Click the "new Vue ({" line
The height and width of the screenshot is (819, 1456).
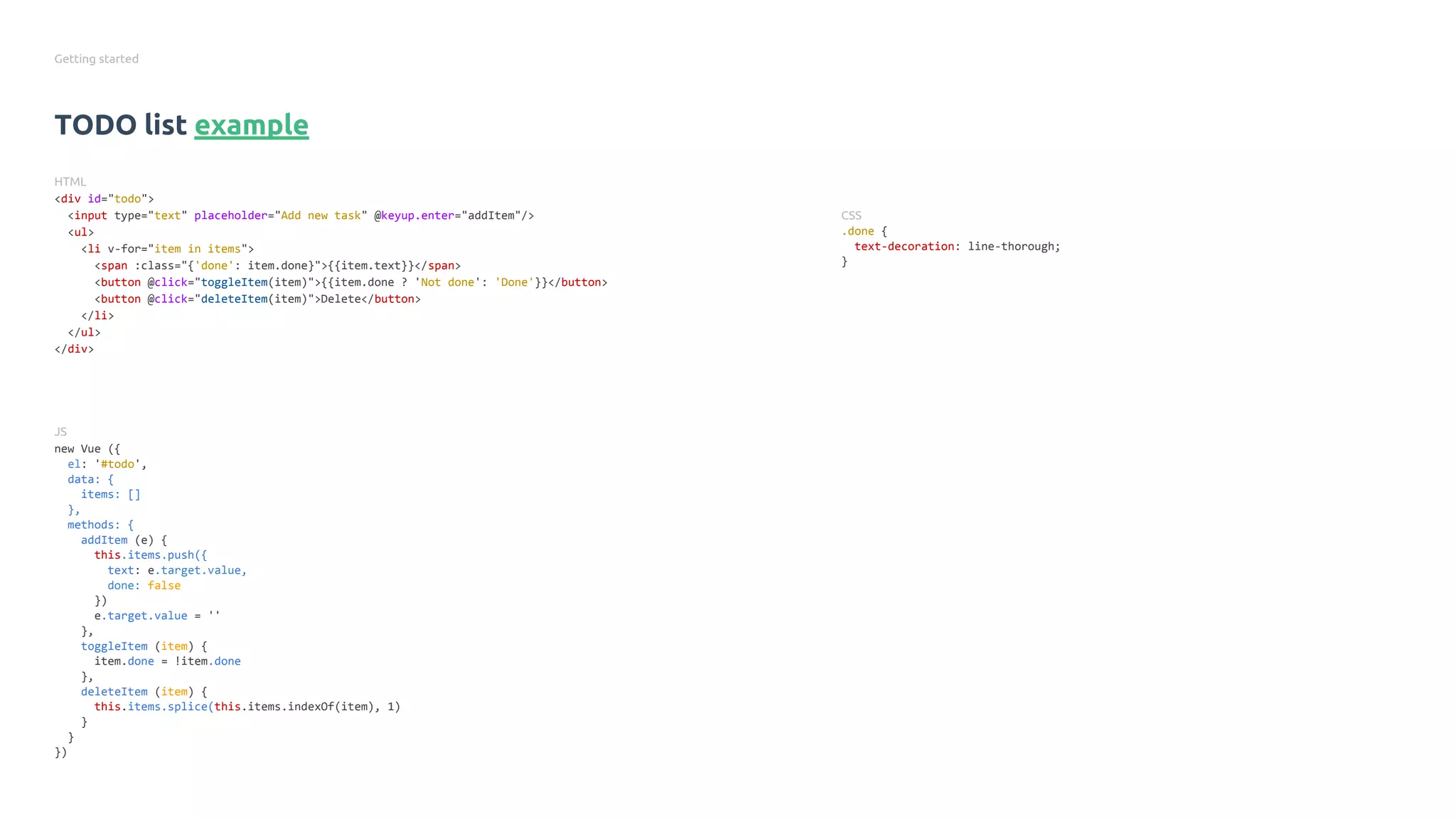tap(87, 449)
